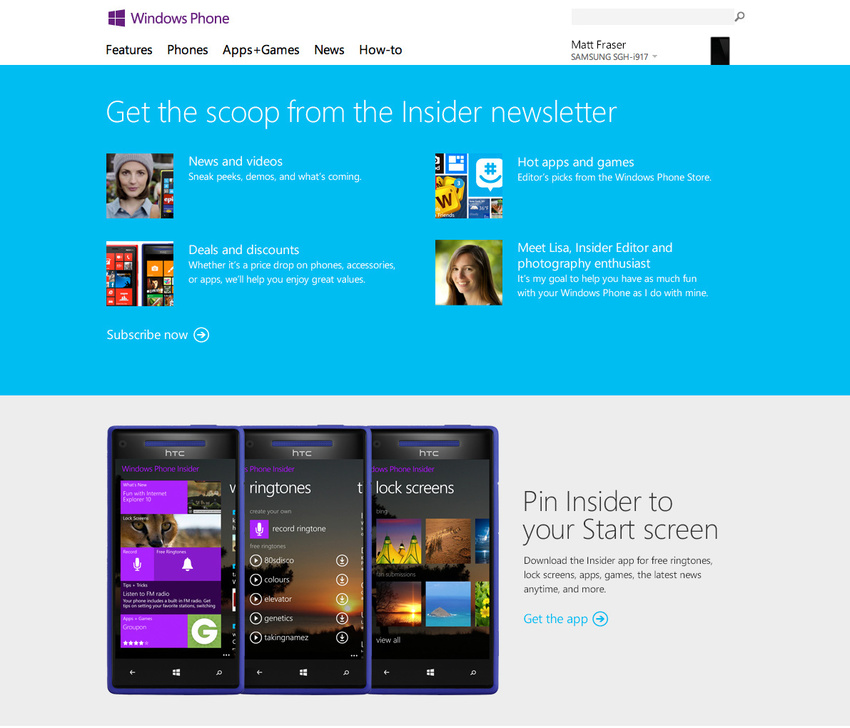Screen dimensions: 850x728
Task: Click the Get the app arrow icon
Action: [600, 619]
